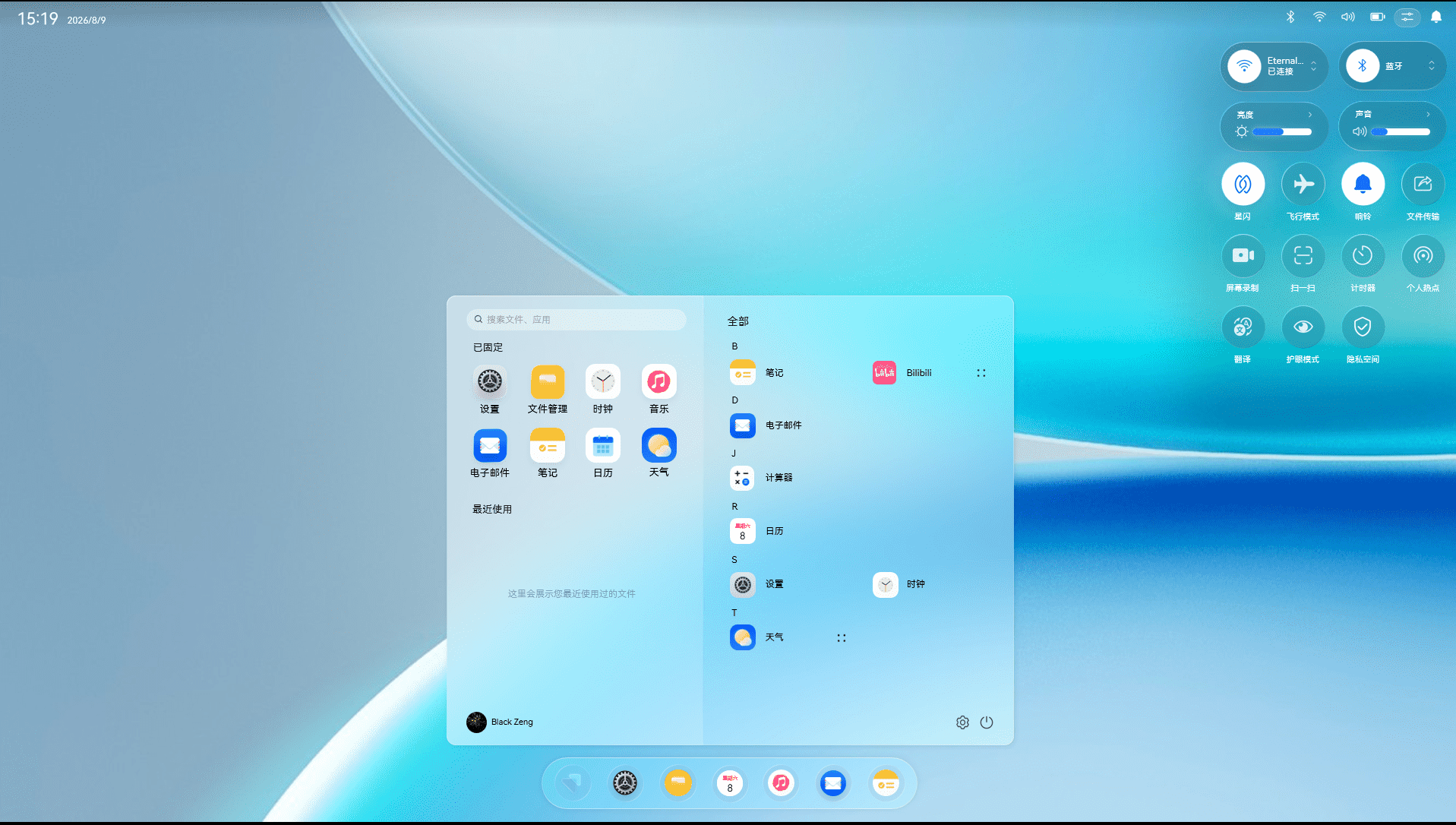The width and height of the screenshot is (1456, 825).
Task: Open Calendar from the dock
Action: coord(730,782)
